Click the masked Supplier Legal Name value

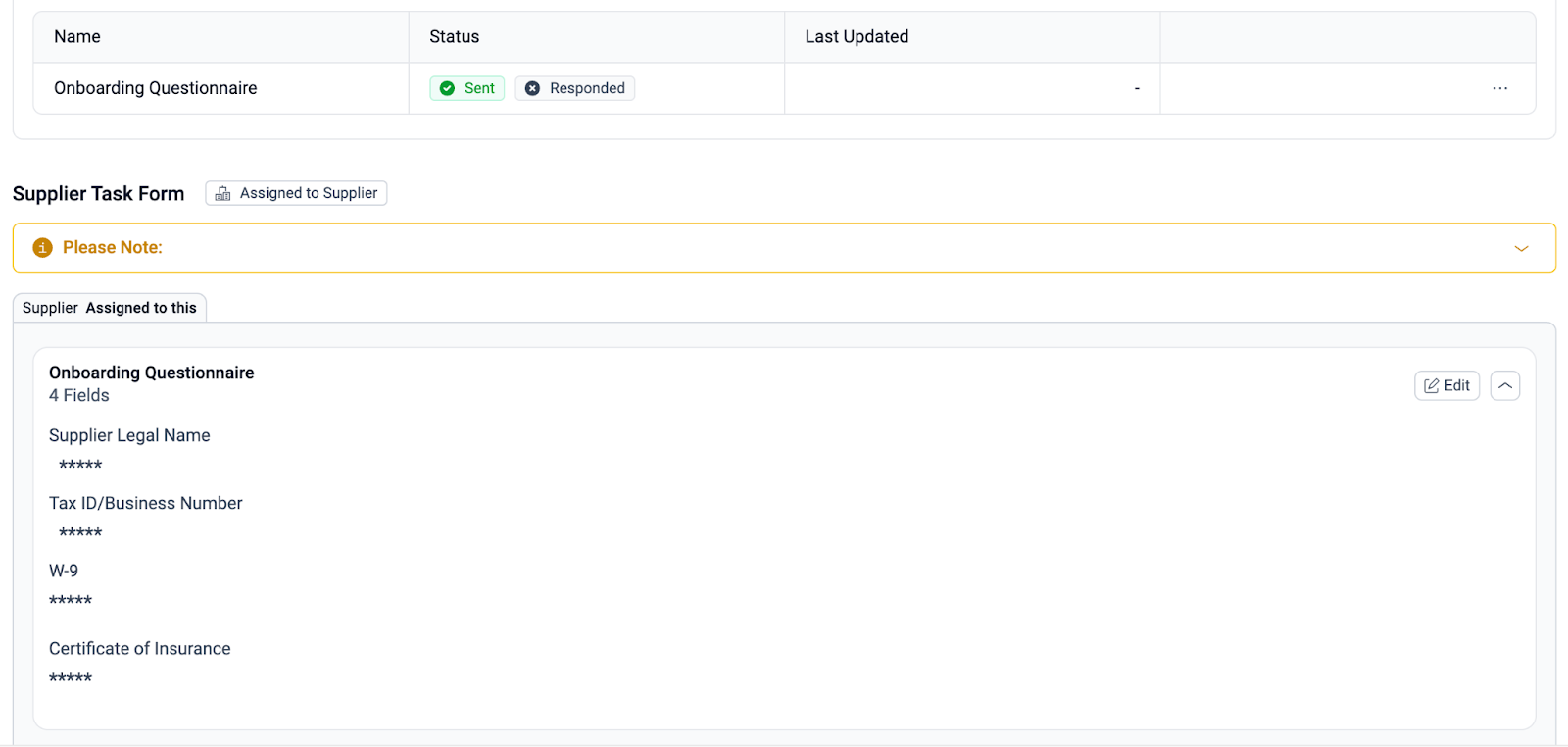point(80,466)
